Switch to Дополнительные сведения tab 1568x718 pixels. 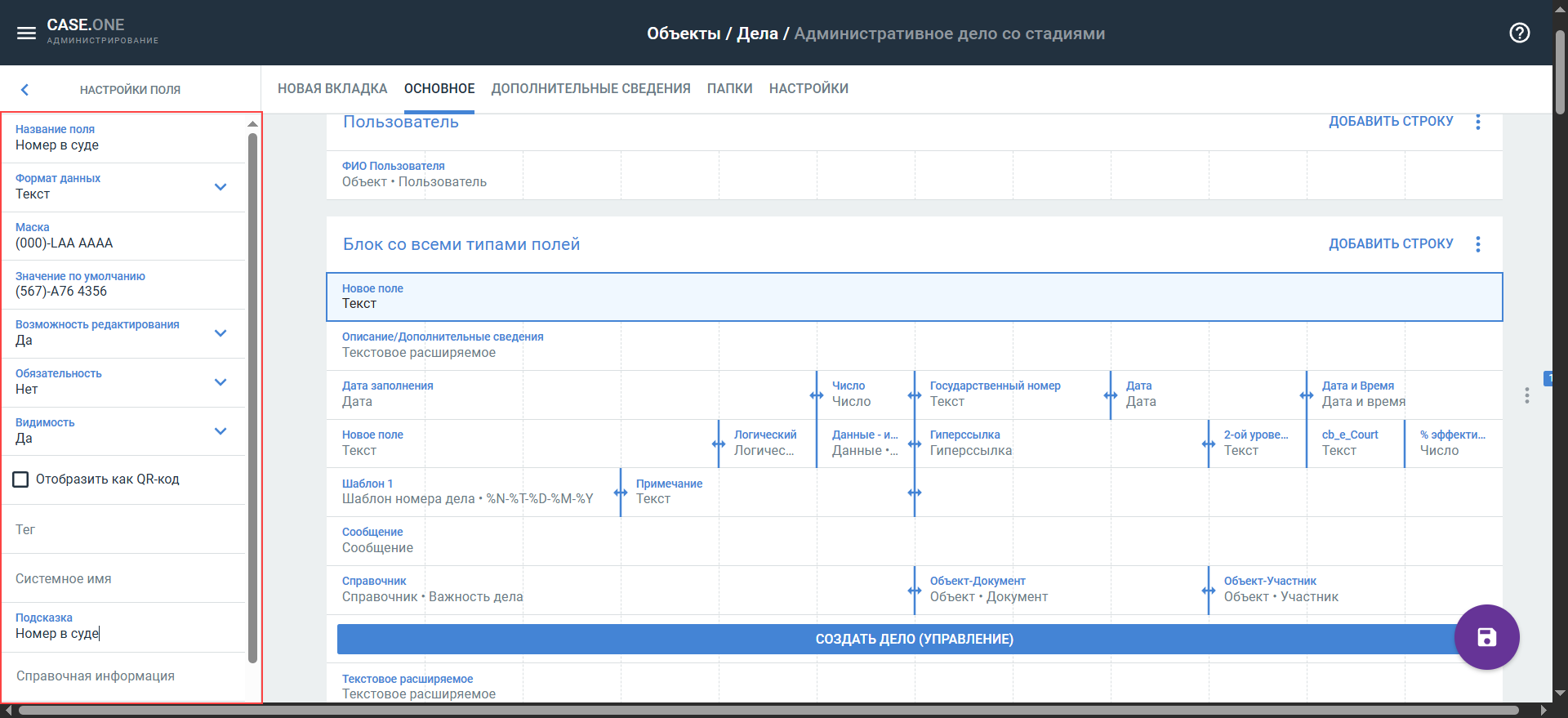[590, 88]
